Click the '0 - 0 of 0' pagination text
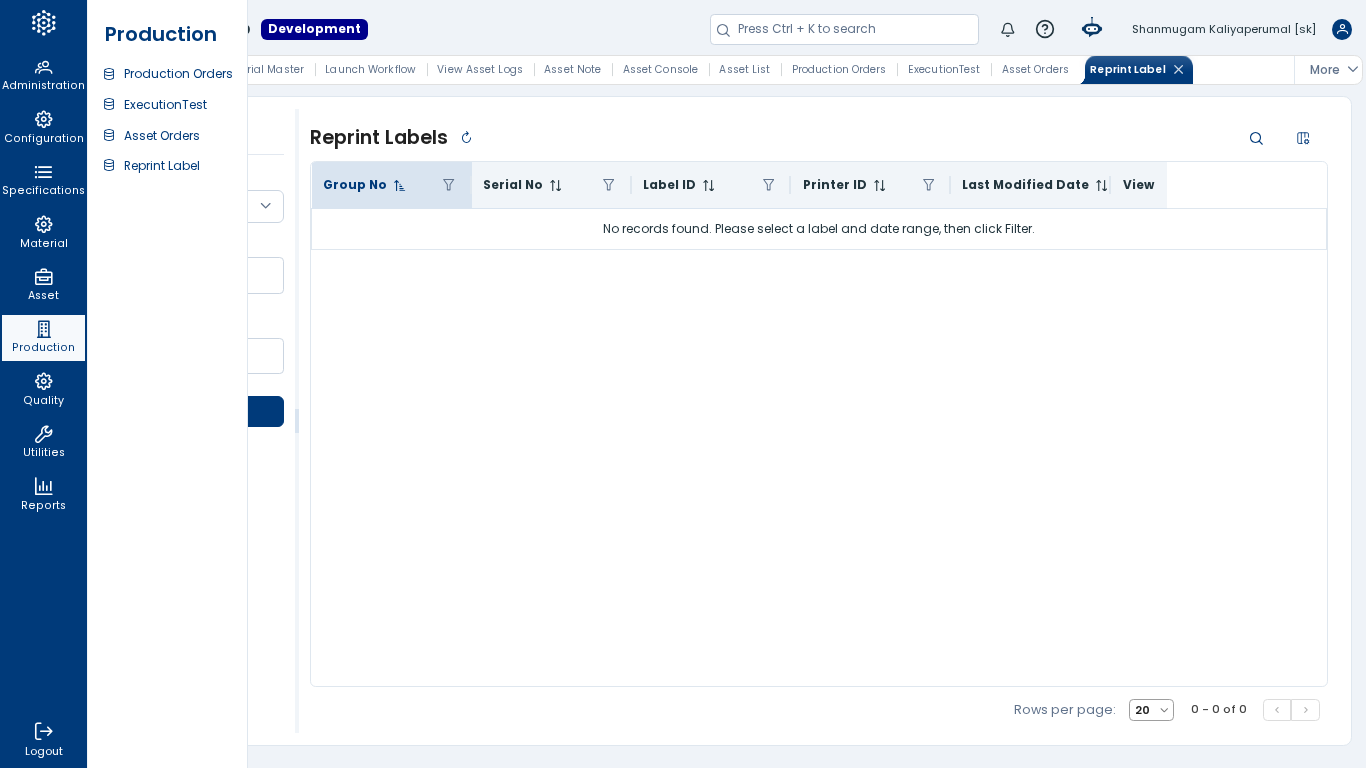The width and height of the screenshot is (1366, 768). click(x=1219, y=710)
